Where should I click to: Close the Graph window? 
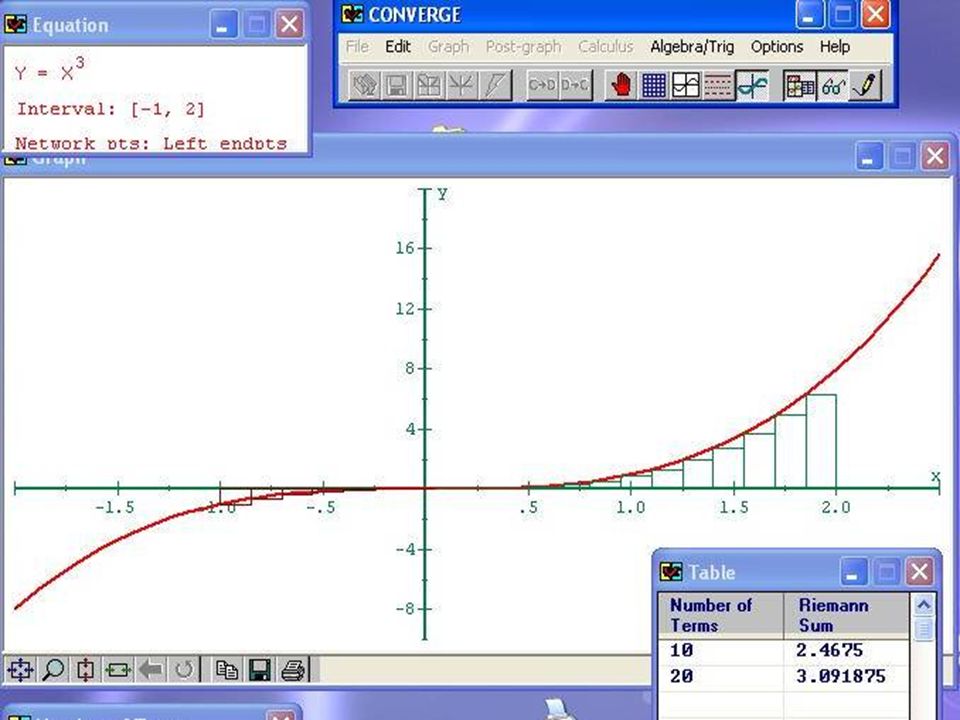935,157
